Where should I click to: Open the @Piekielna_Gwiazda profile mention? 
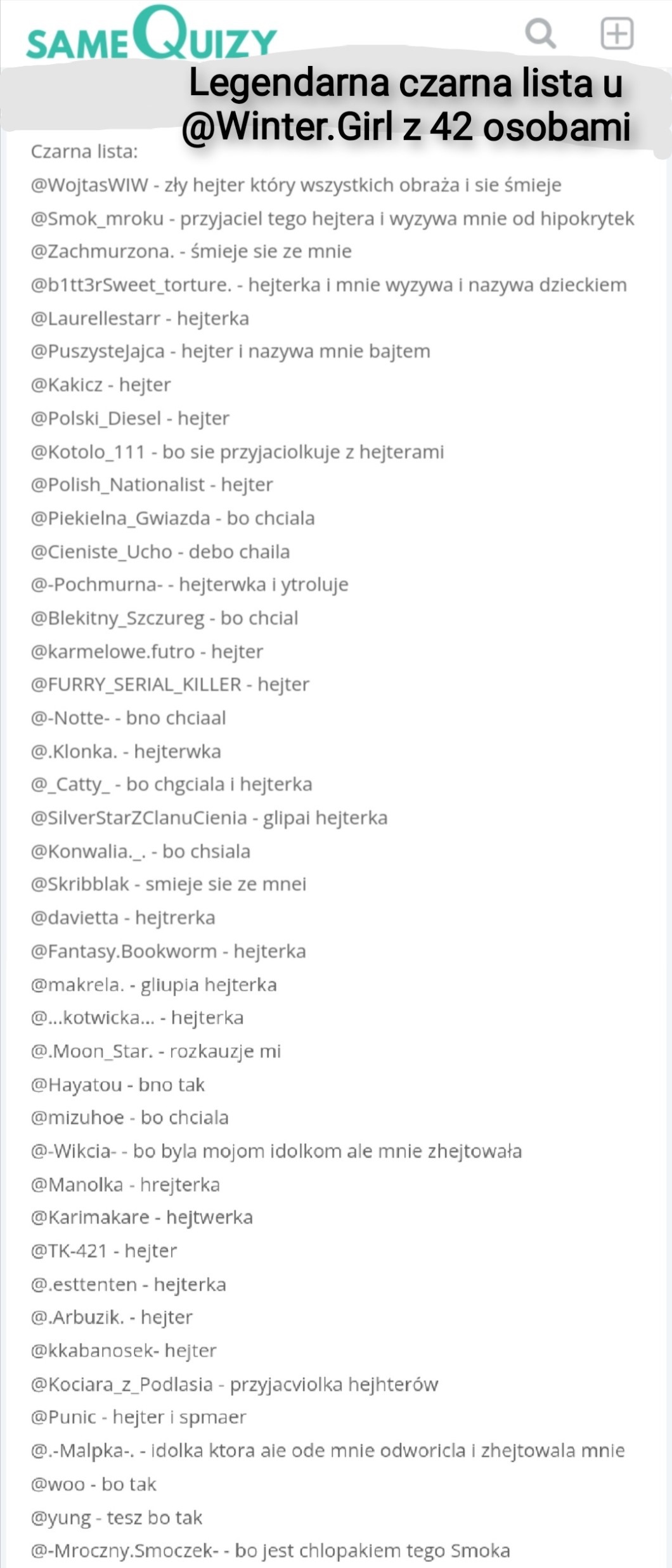(x=120, y=519)
